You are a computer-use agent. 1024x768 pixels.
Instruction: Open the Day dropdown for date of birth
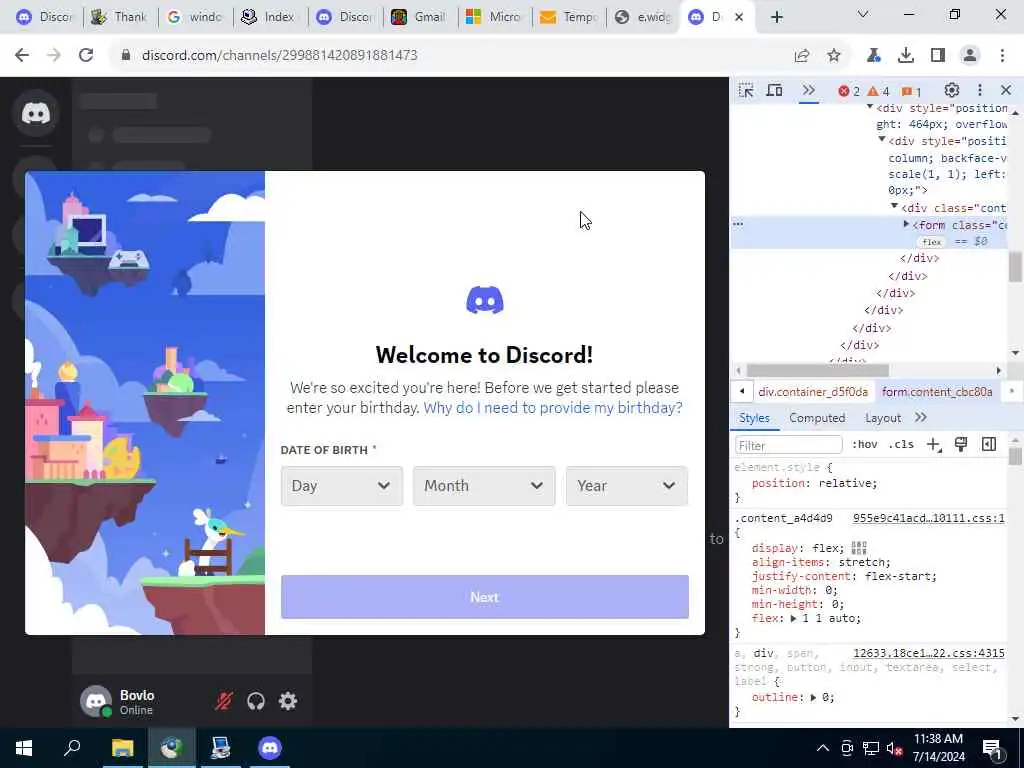342,486
